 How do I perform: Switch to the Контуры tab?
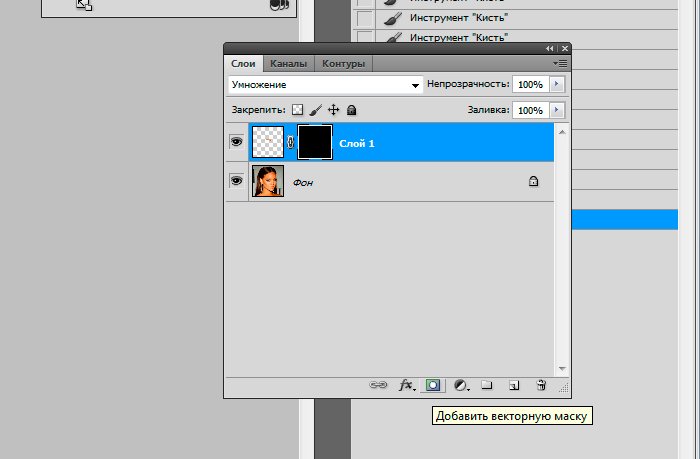[343, 64]
